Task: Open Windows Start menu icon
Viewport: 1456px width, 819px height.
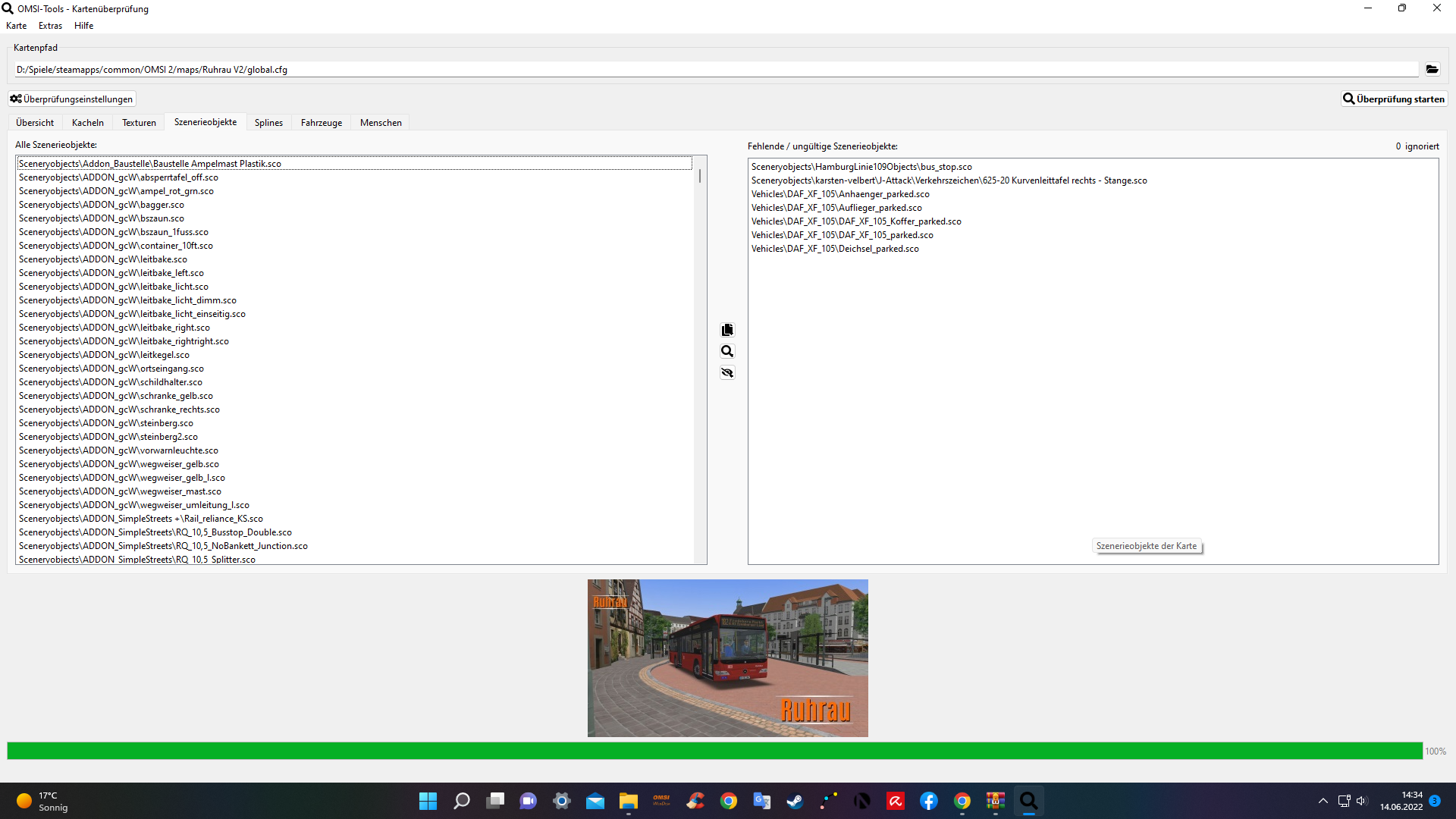Action: pos(428,801)
